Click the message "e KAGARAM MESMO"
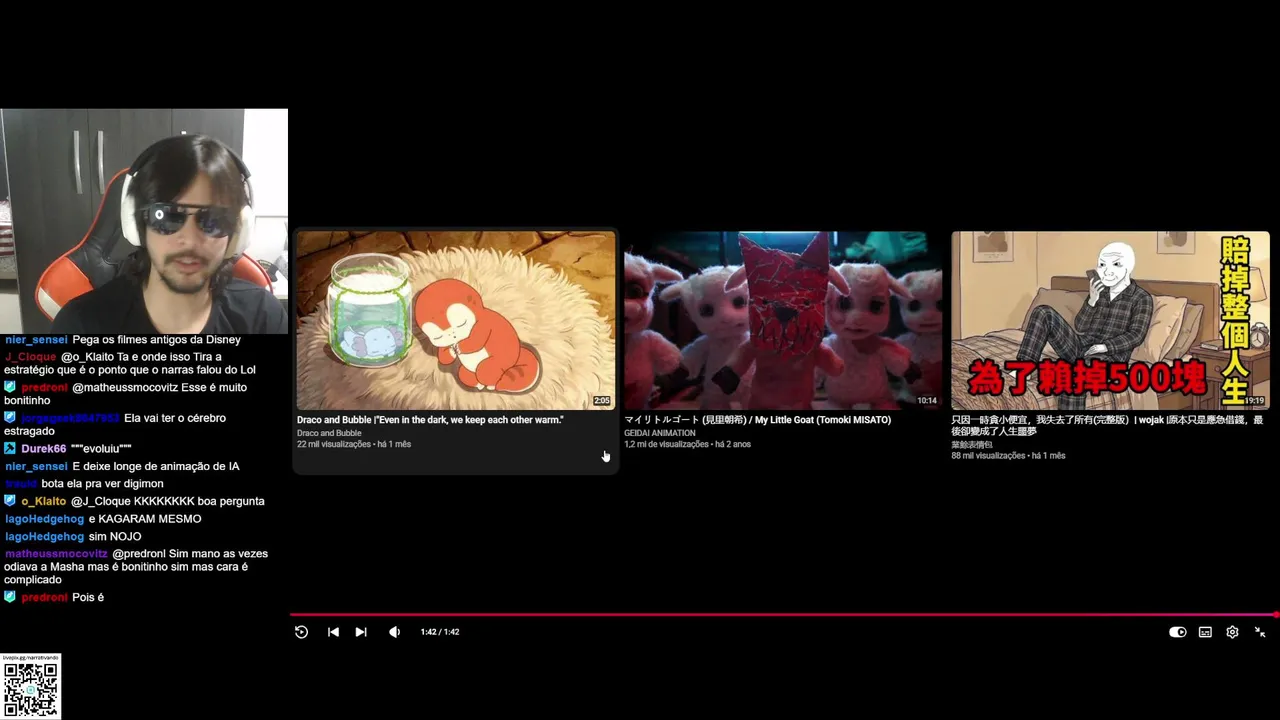This screenshot has width=1280, height=720. [x=145, y=520]
